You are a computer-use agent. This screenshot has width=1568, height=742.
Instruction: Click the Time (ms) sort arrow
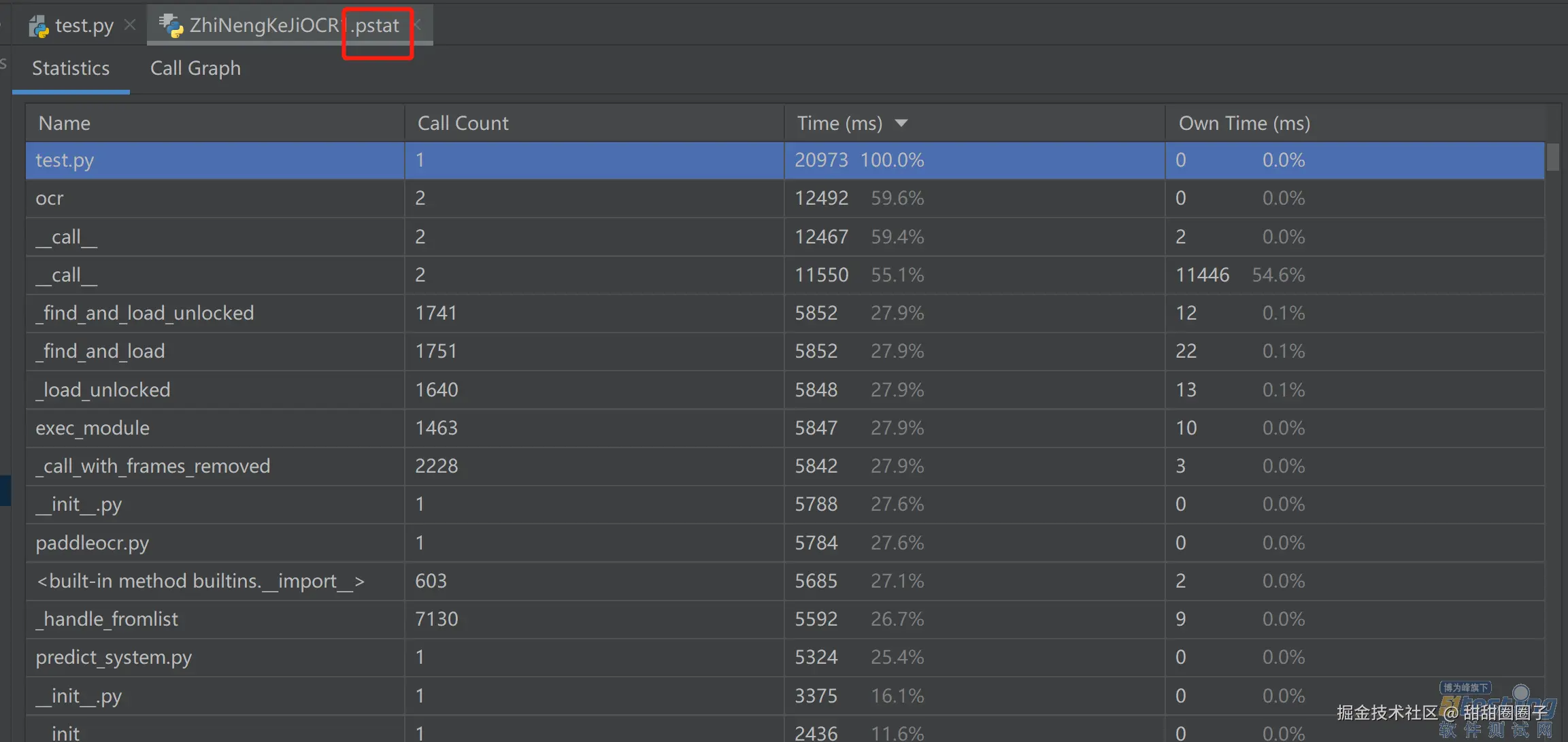[901, 123]
